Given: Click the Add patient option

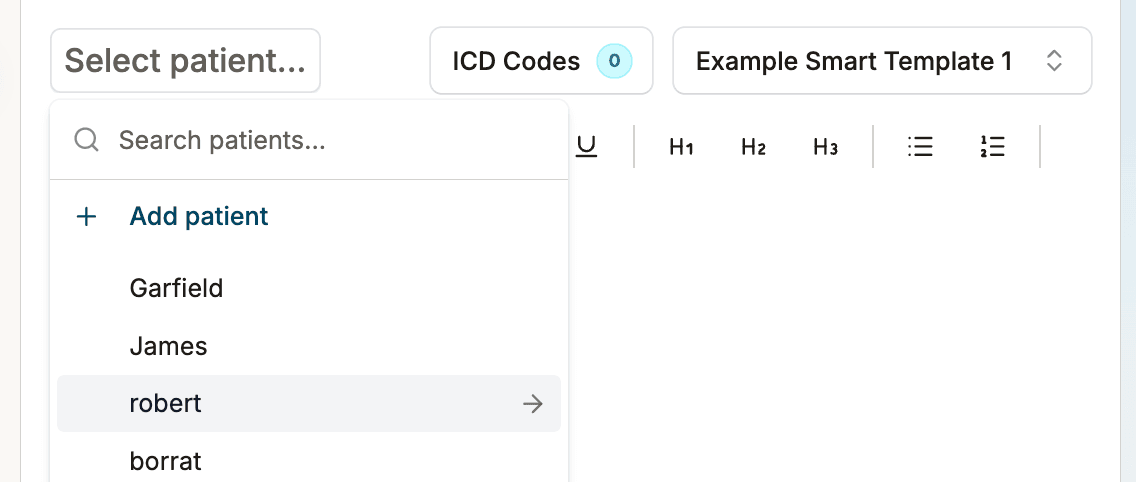Looking at the screenshot, I should pos(199,216).
